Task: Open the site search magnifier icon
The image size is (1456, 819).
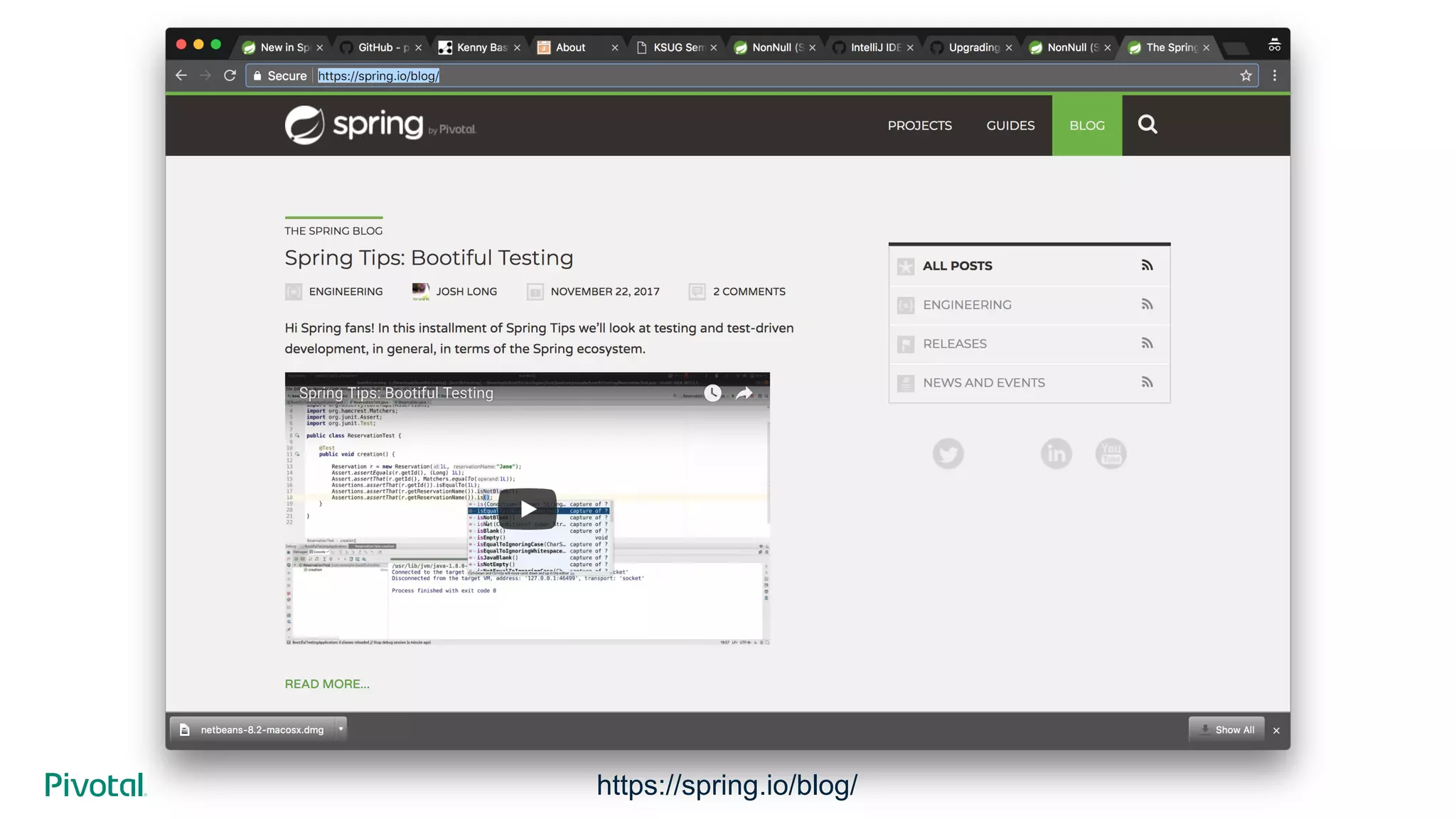Action: click(1147, 124)
